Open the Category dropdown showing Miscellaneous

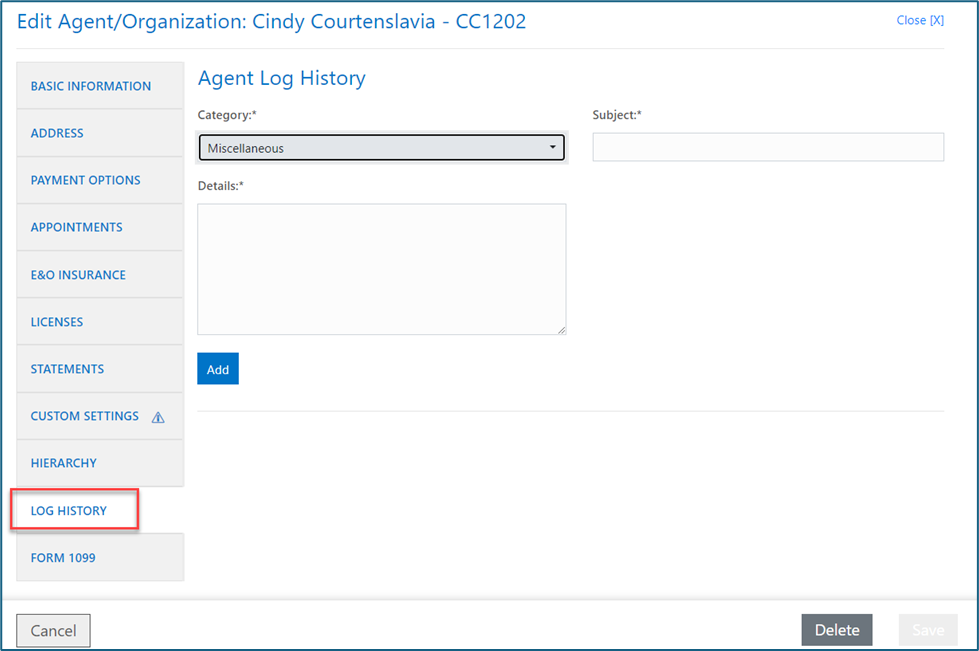pos(381,148)
